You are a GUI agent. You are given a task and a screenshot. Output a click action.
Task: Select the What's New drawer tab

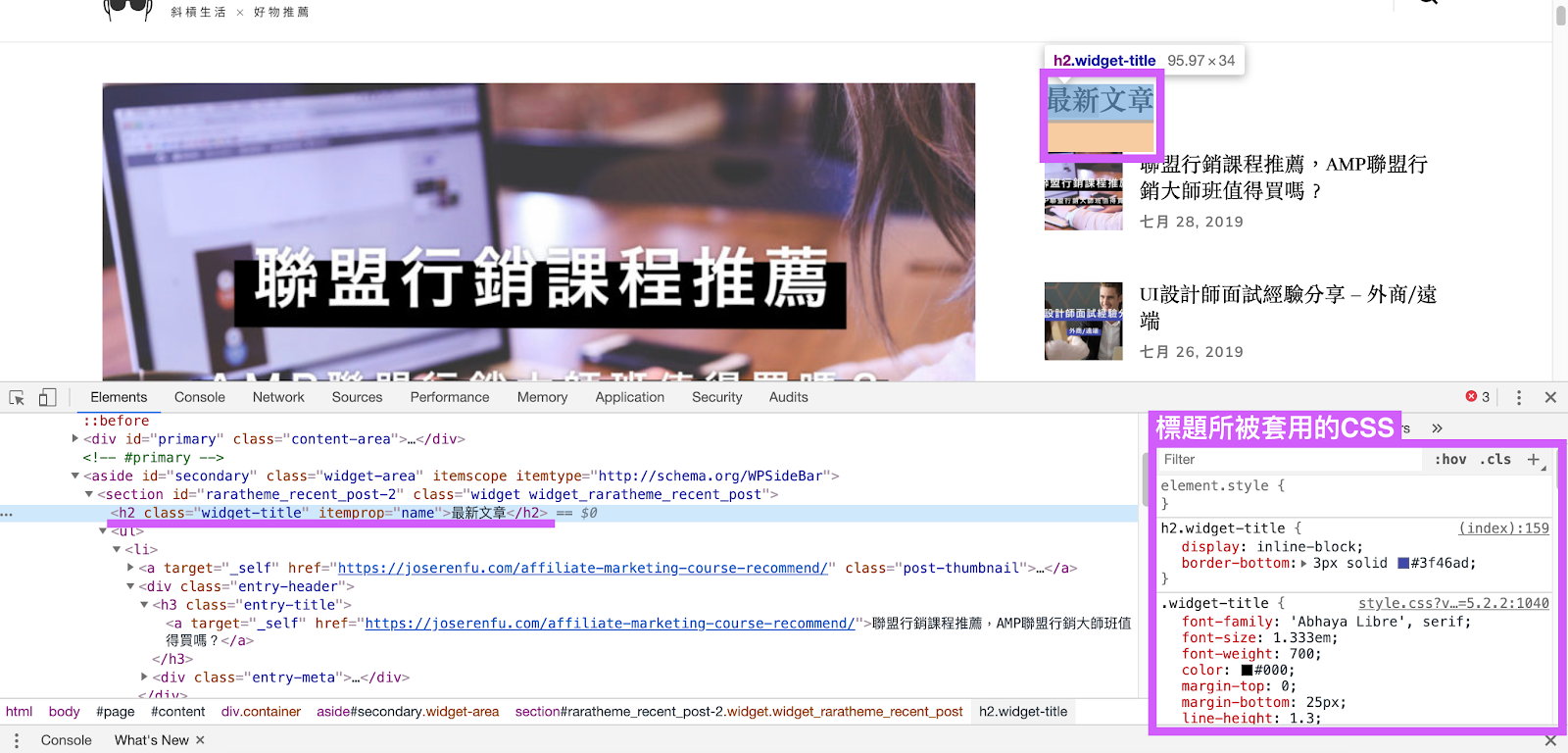click(152, 740)
